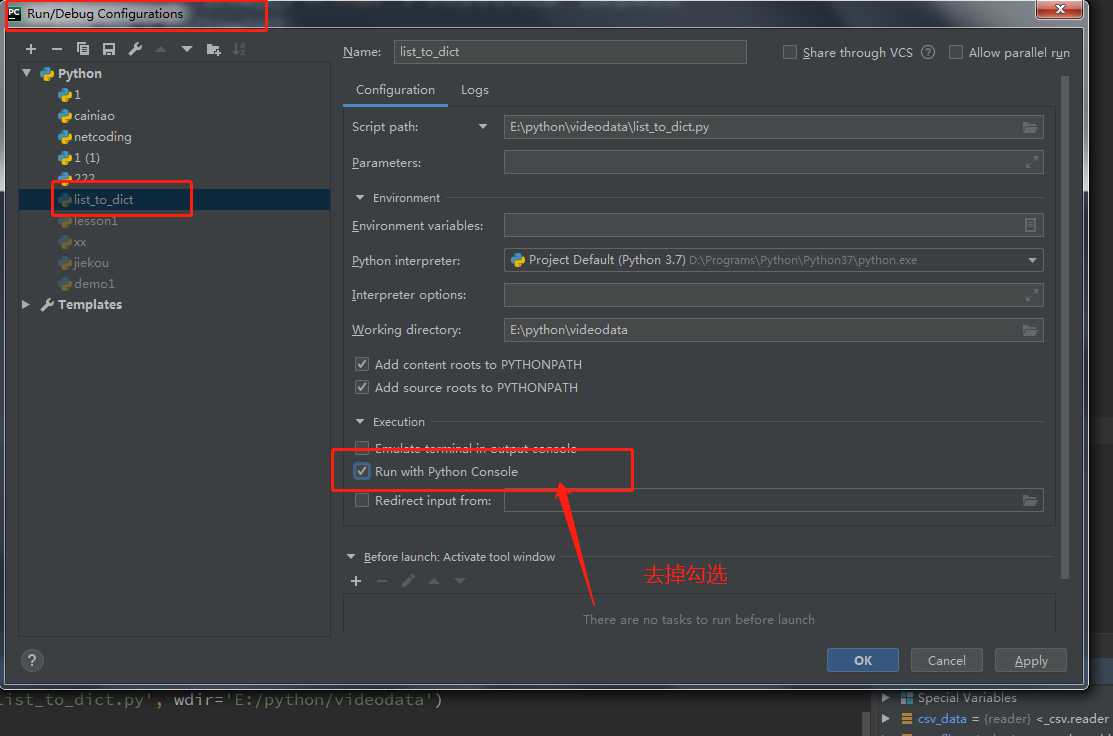Screen dimensions: 1113x736
Task: Add new configuration with plus icon
Action: 31,49
